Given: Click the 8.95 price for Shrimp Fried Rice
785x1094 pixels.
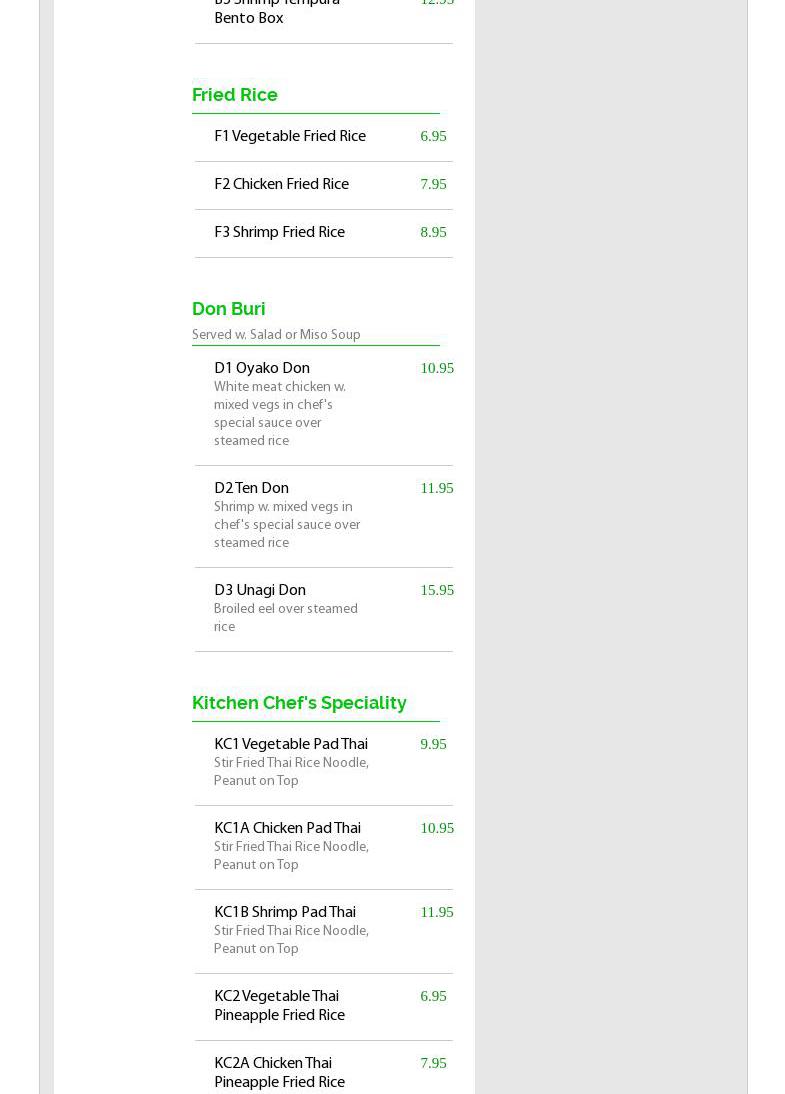Looking at the screenshot, I should pyautogui.click(x=433, y=232).
